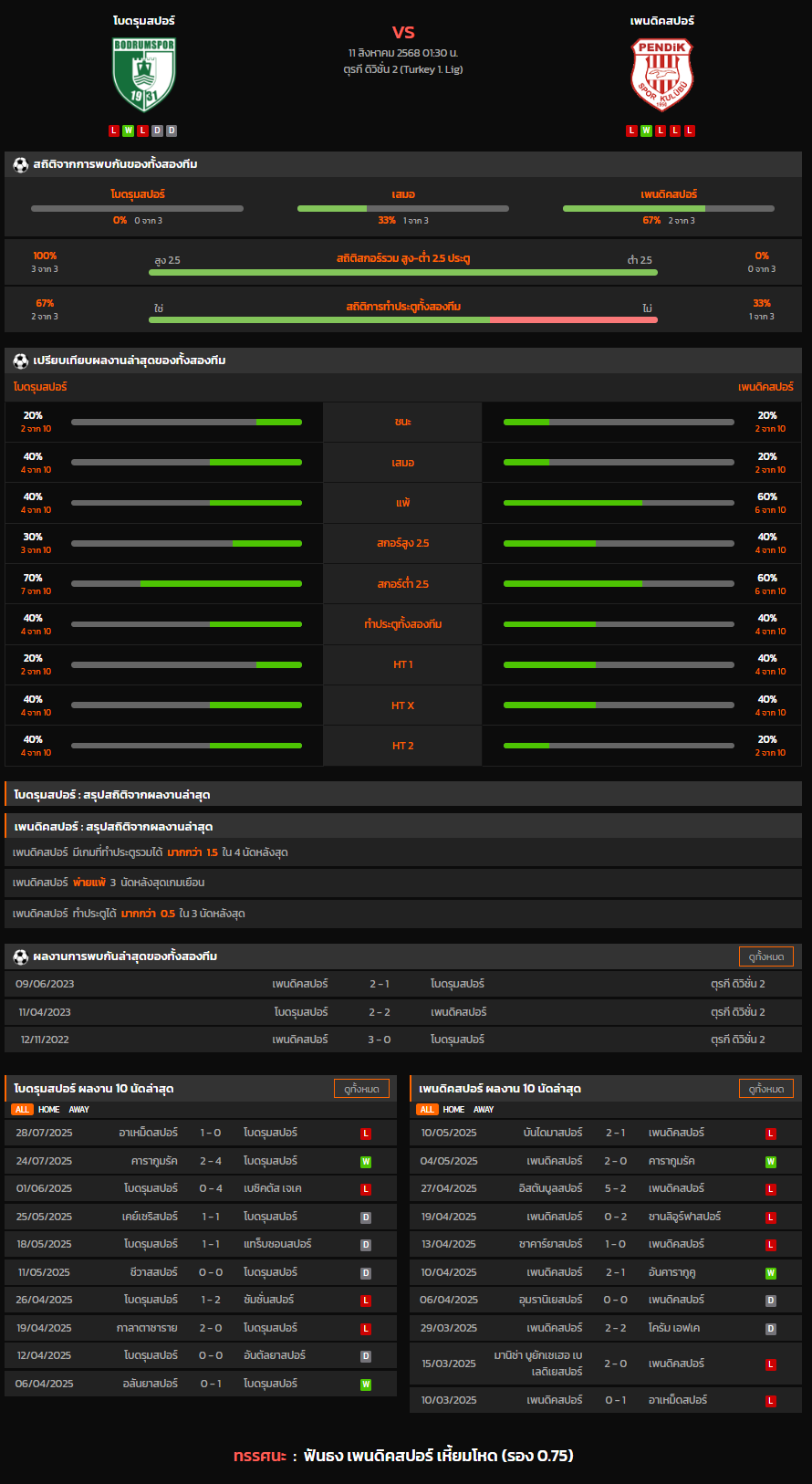Click the W form badge under Pendikspor crest
The width and height of the screenshot is (812, 1484).
click(x=646, y=131)
